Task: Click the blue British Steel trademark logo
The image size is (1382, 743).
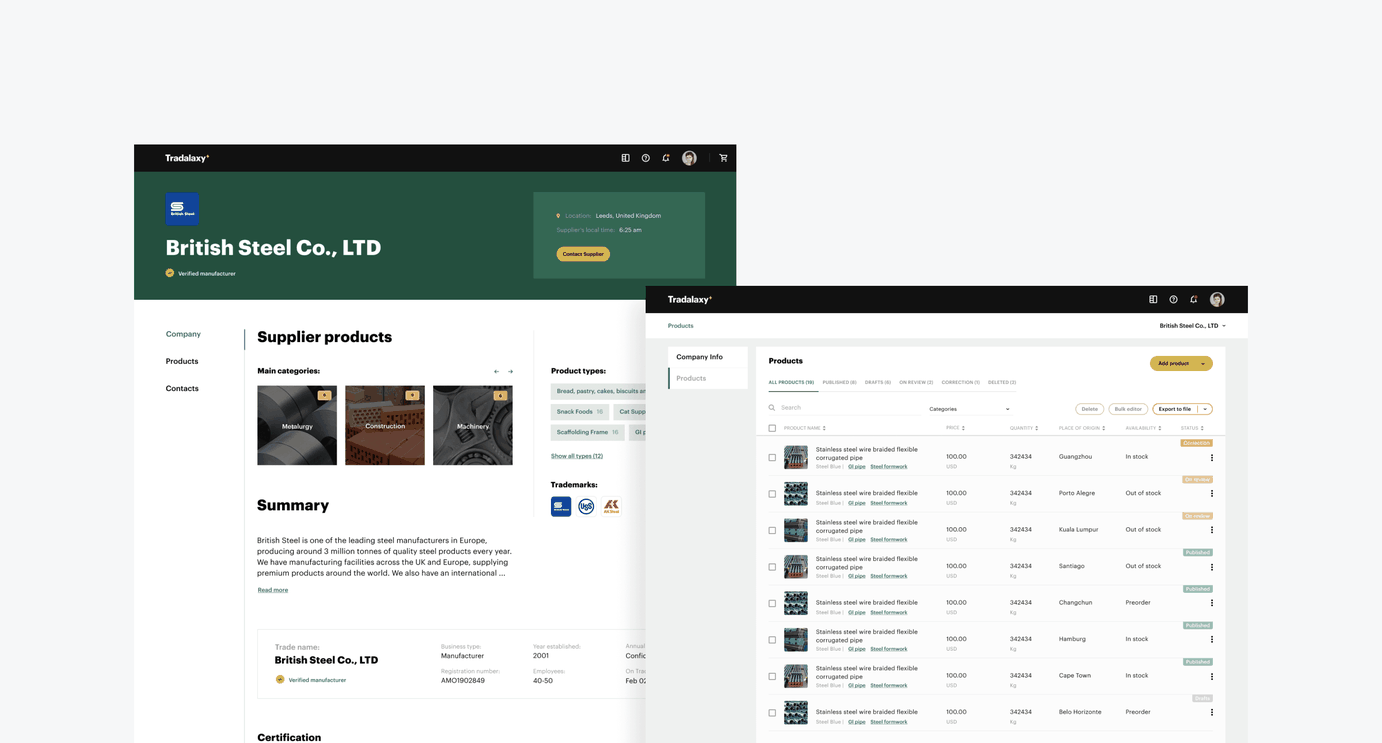Action: coord(561,506)
